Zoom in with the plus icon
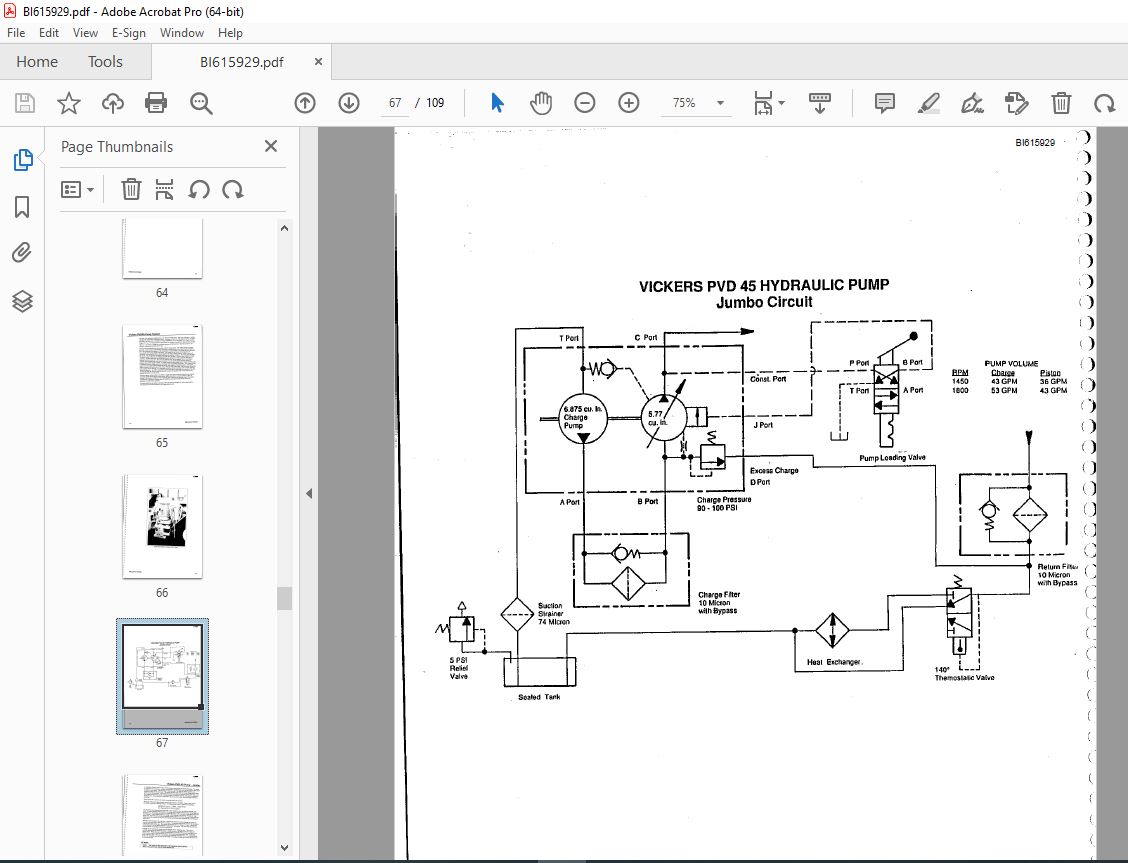 629,103
